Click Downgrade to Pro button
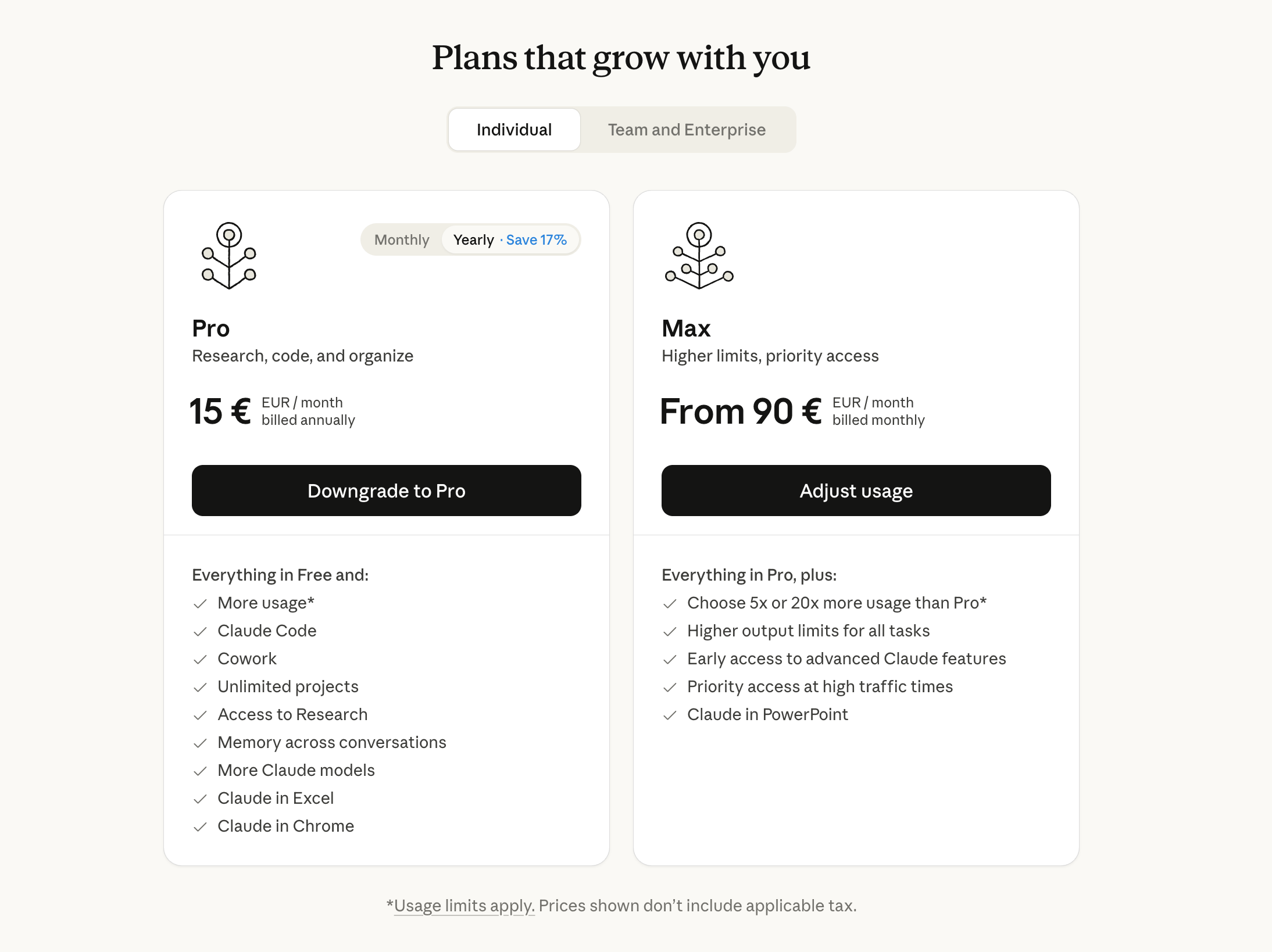The image size is (1272, 952). 387,491
